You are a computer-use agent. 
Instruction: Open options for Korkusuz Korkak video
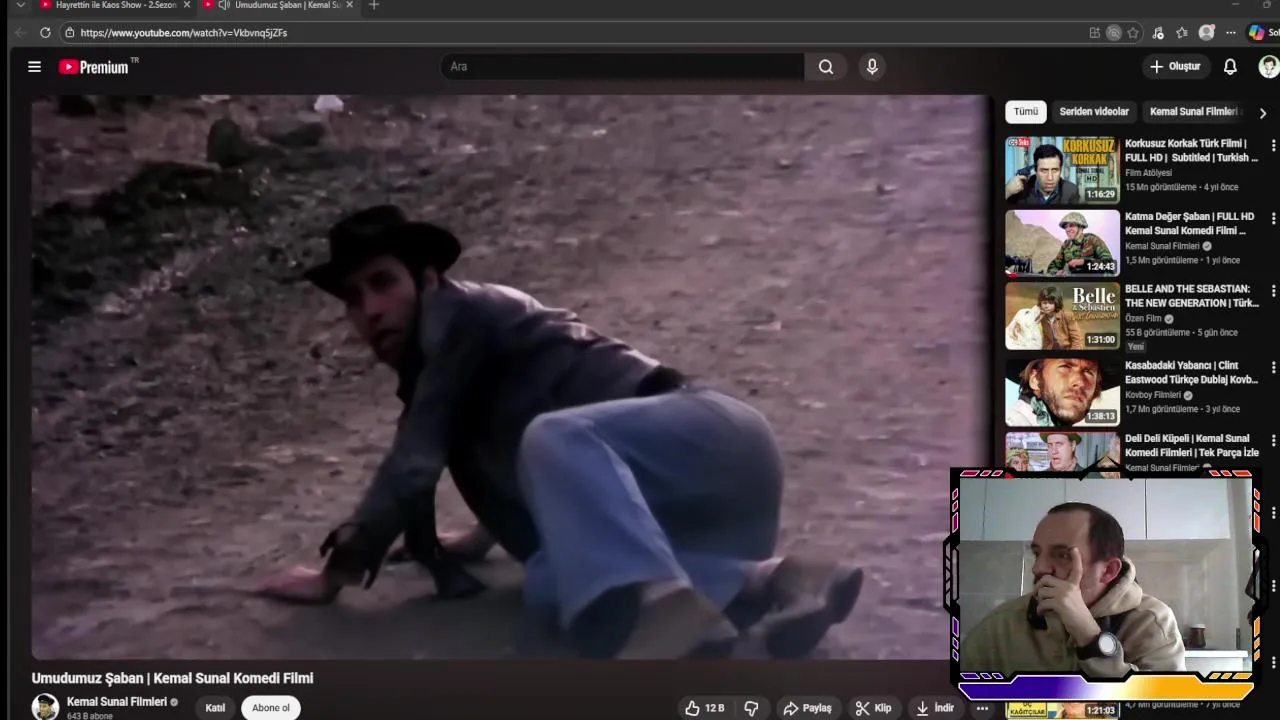1273,146
